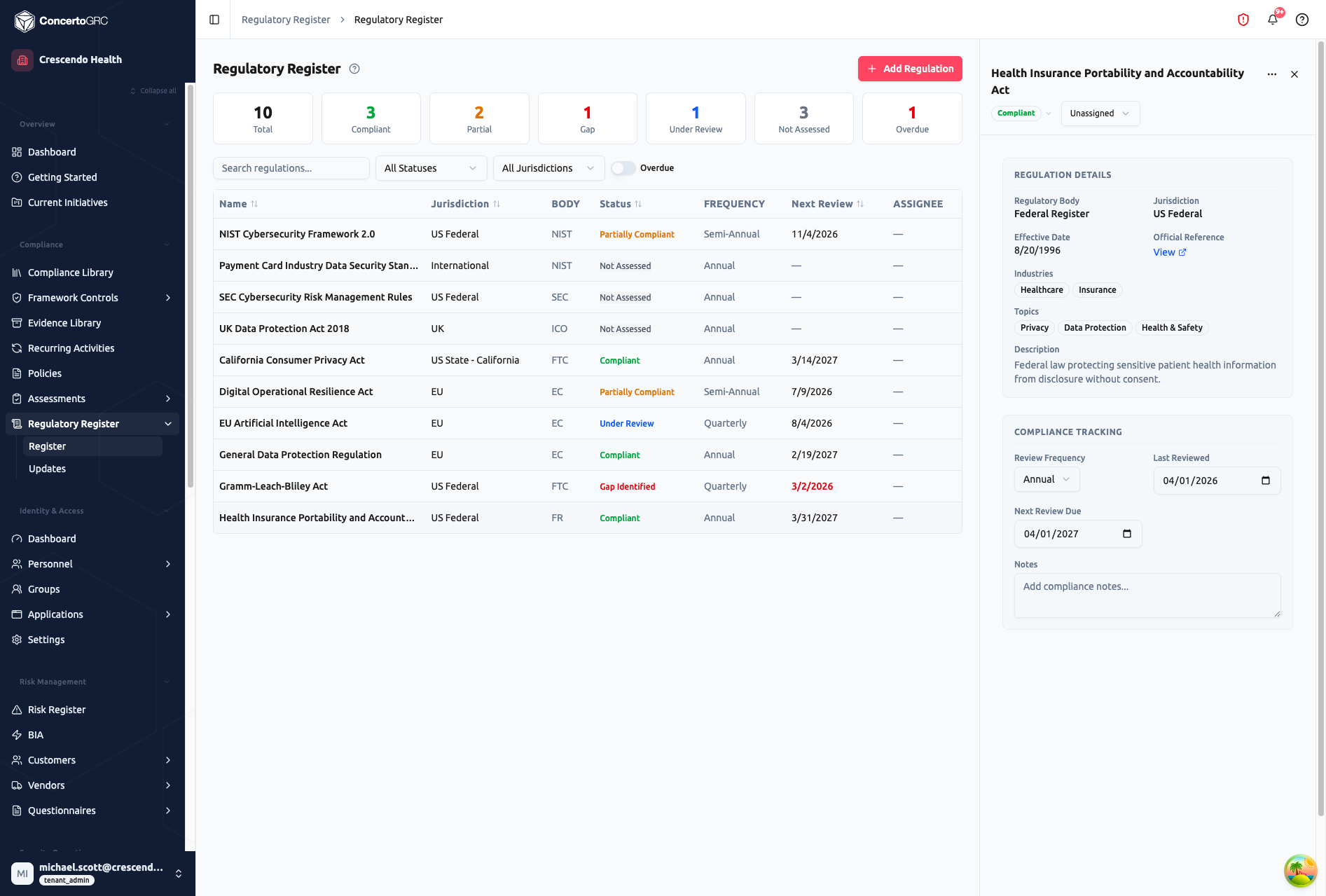Click the MI user avatar
The image size is (1326, 896).
tap(22, 874)
